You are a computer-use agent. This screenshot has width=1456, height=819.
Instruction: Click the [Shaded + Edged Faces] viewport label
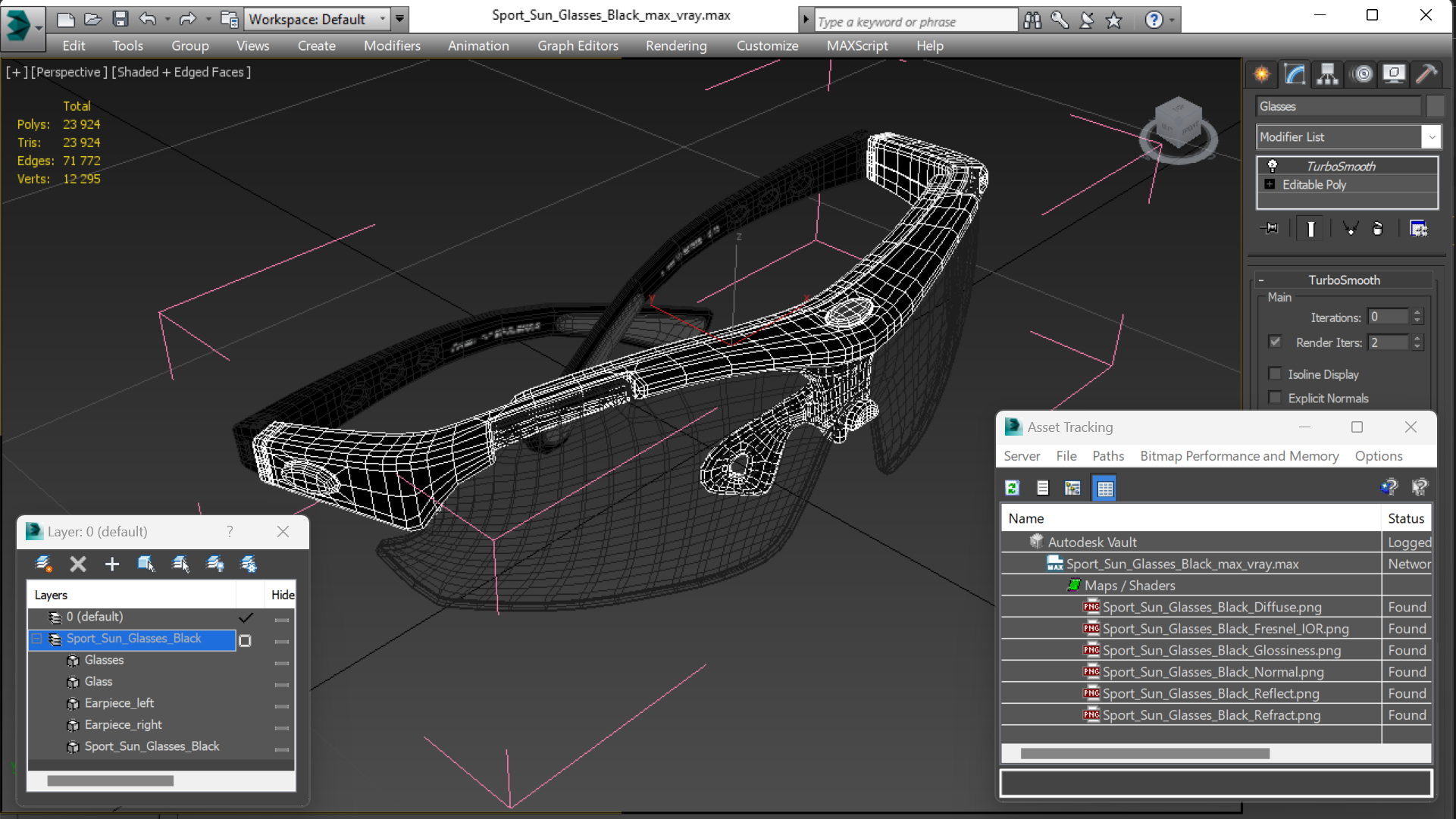[x=181, y=72]
